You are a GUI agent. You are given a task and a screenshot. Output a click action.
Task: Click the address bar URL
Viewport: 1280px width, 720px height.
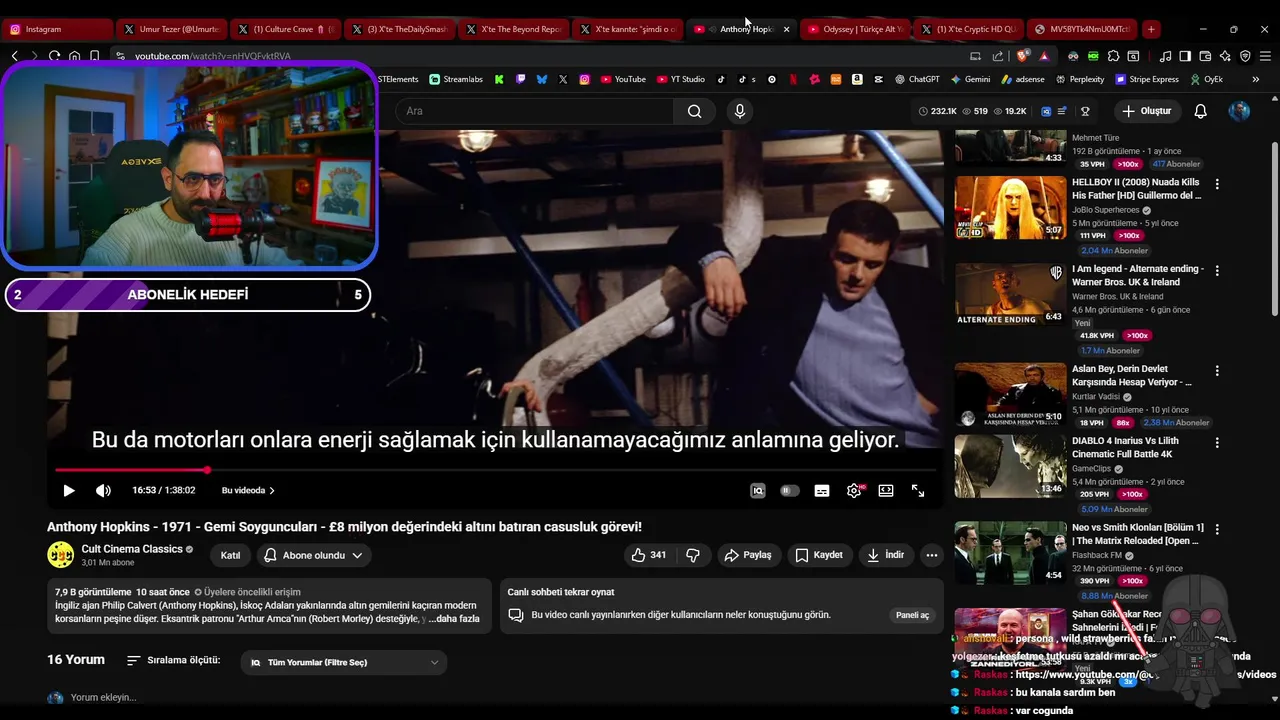(213, 56)
